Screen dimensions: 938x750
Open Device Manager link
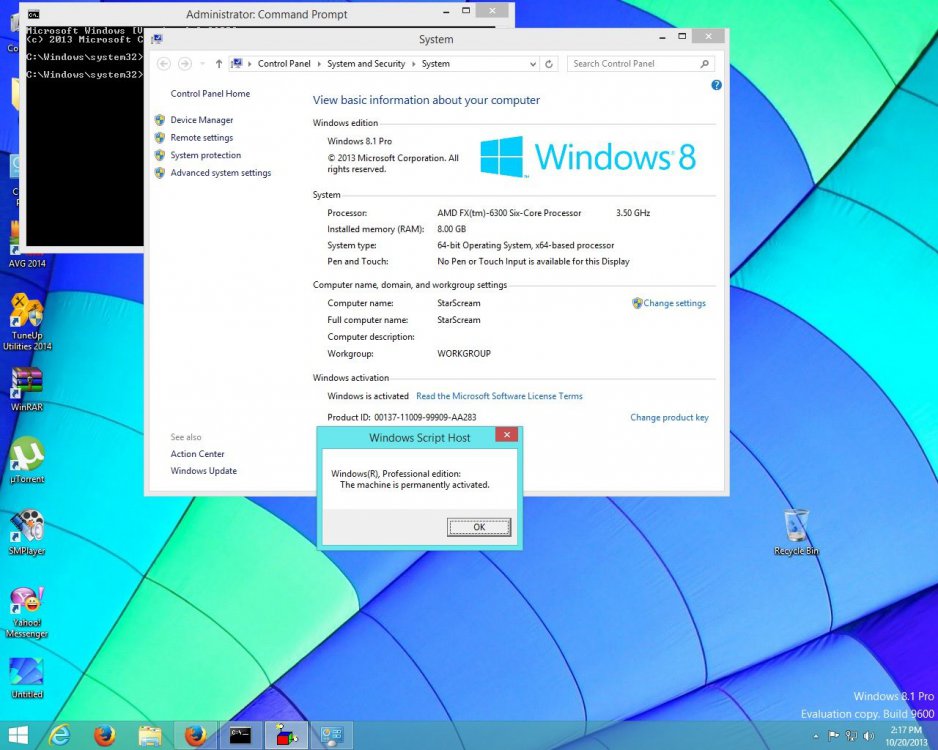point(202,120)
